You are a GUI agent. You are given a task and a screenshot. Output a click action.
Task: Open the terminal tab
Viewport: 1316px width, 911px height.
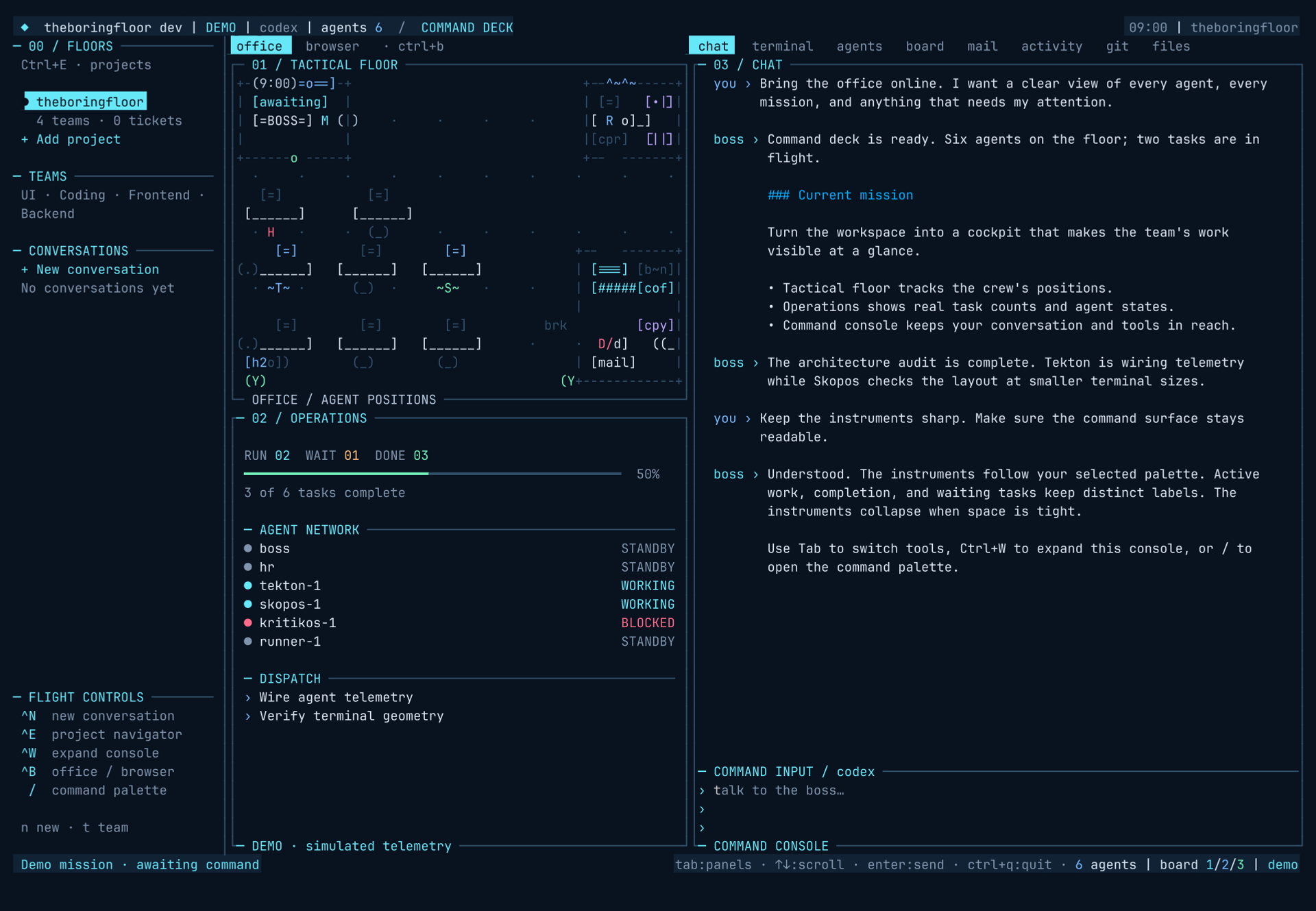click(x=782, y=46)
